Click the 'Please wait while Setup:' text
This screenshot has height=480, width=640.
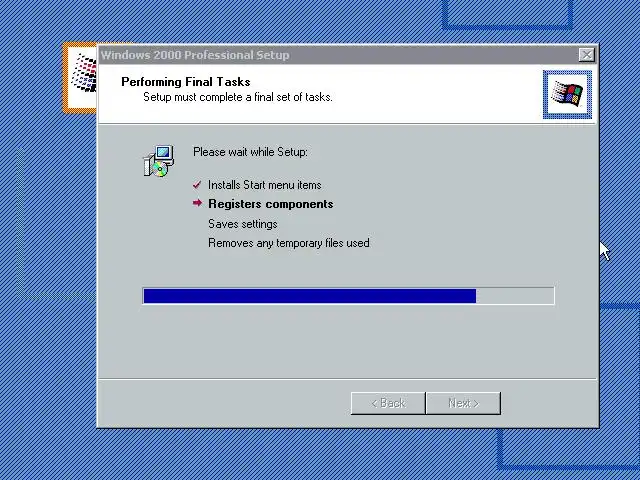coord(250,152)
